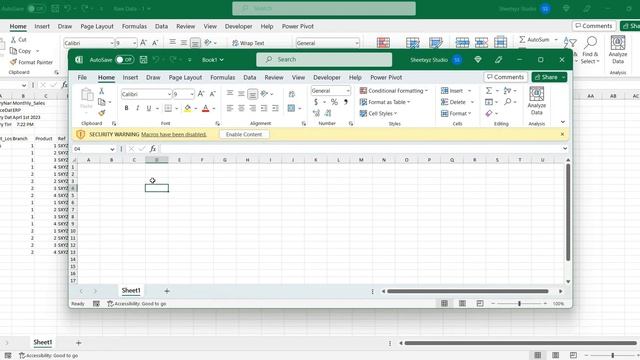Click the Share button in Book1
Image resolution: width=640 pixels, height=360 pixels.
click(x=546, y=77)
